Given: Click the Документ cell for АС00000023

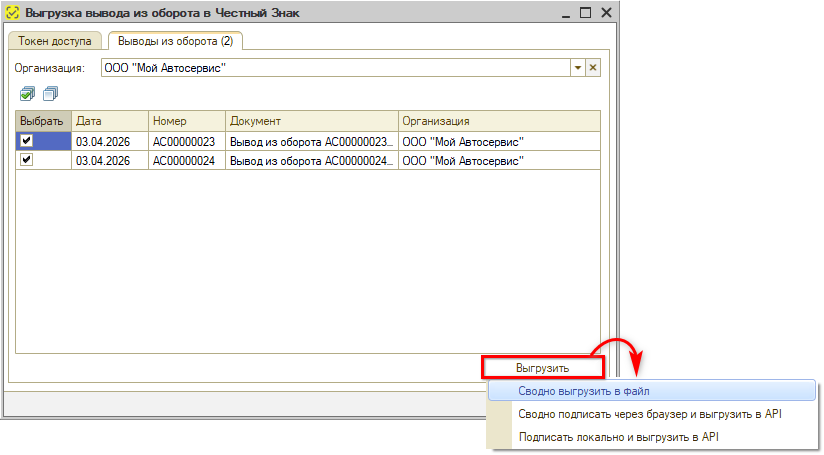Looking at the screenshot, I should point(311,141).
